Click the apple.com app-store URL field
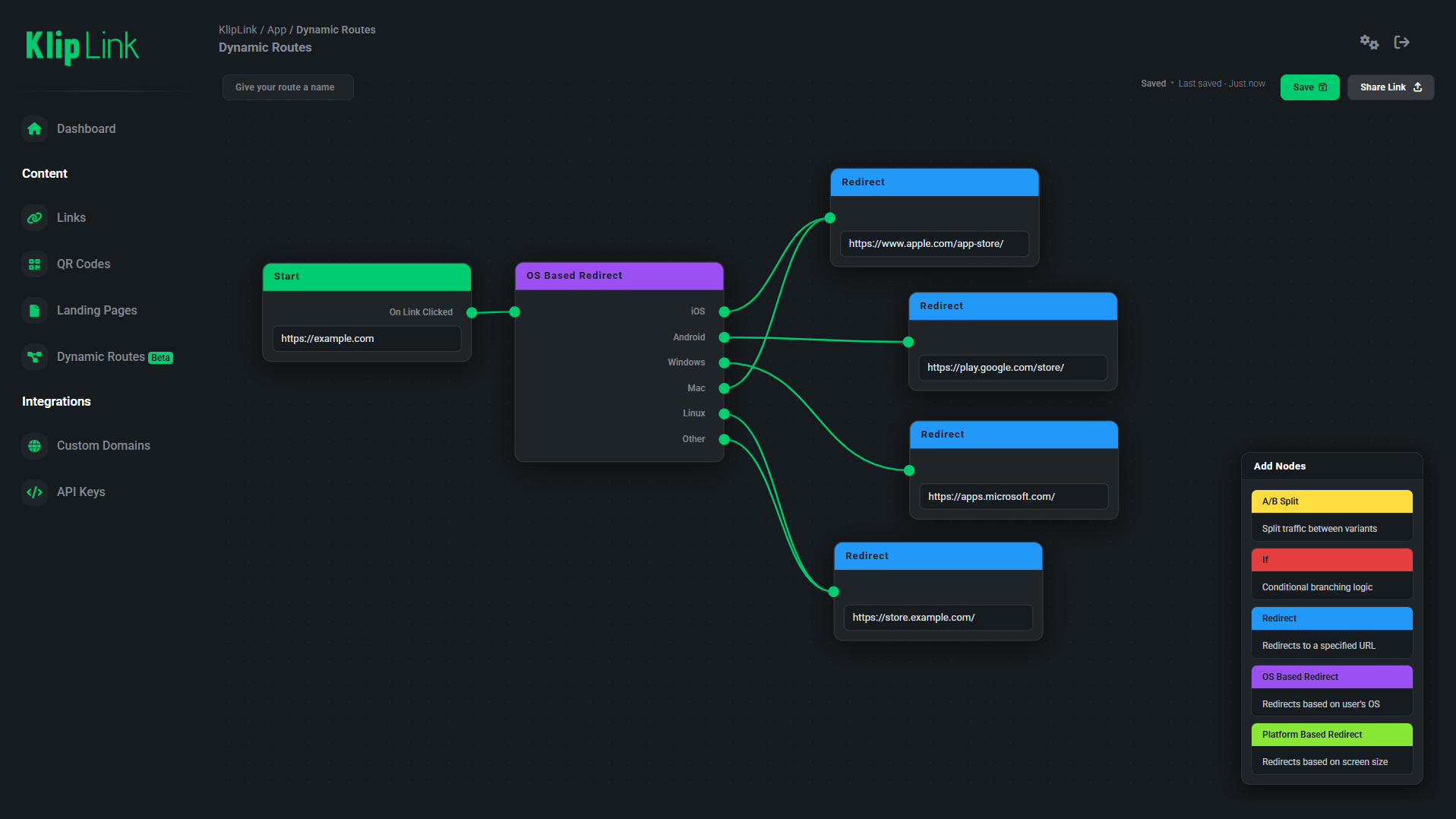The width and height of the screenshot is (1456, 819). [934, 244]
